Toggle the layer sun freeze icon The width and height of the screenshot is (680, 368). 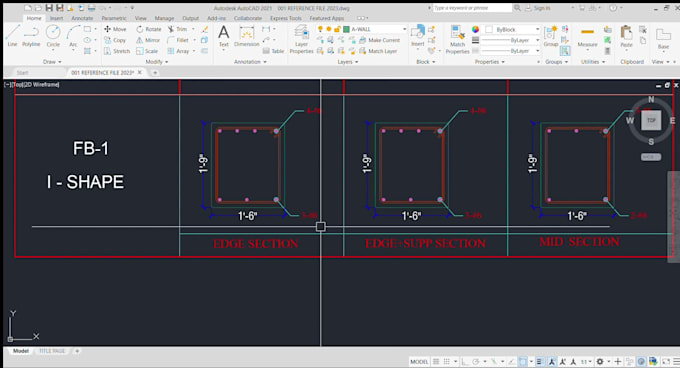point(329,29)
